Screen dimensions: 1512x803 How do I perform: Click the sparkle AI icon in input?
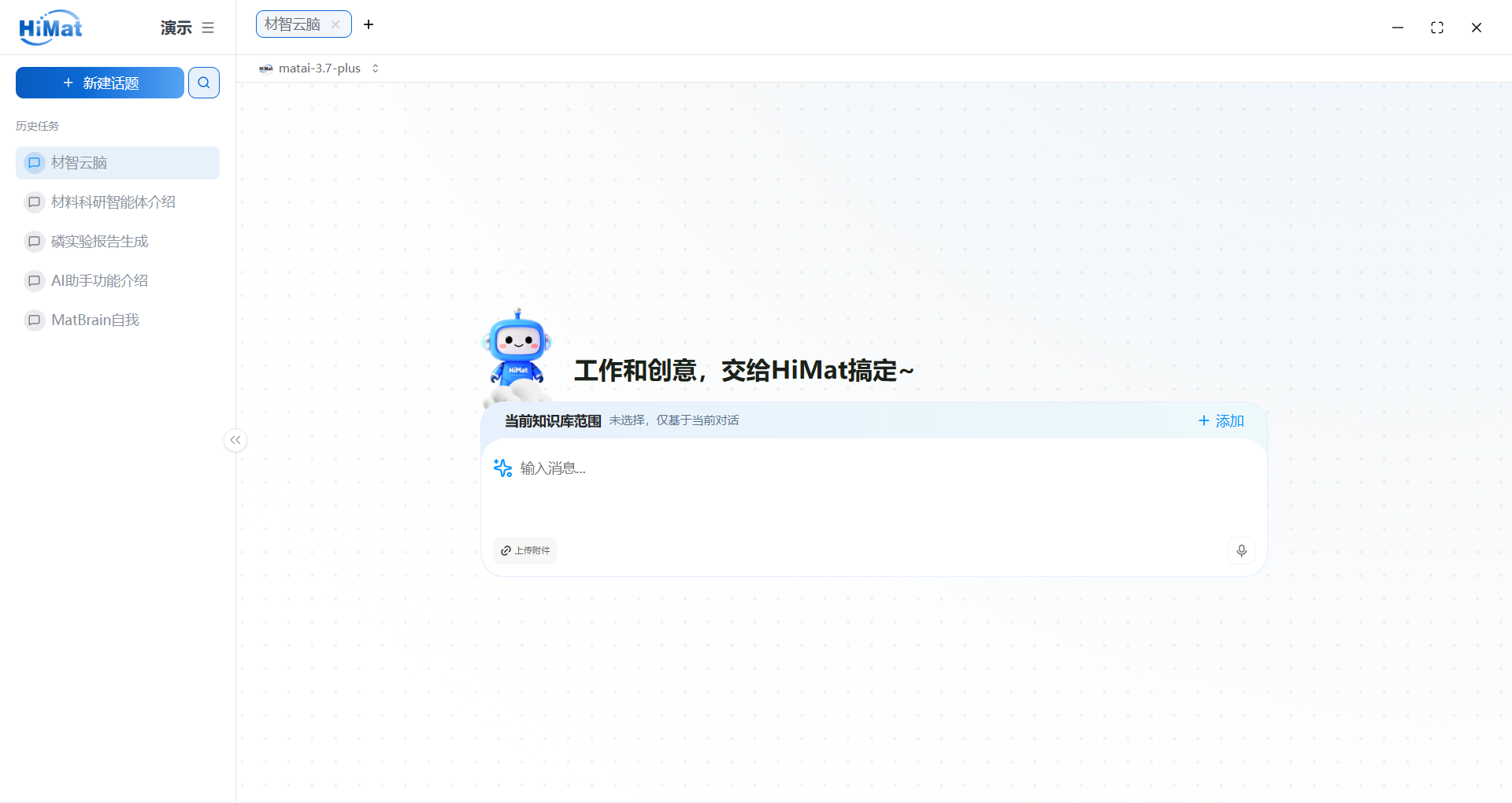click(502, 468)
